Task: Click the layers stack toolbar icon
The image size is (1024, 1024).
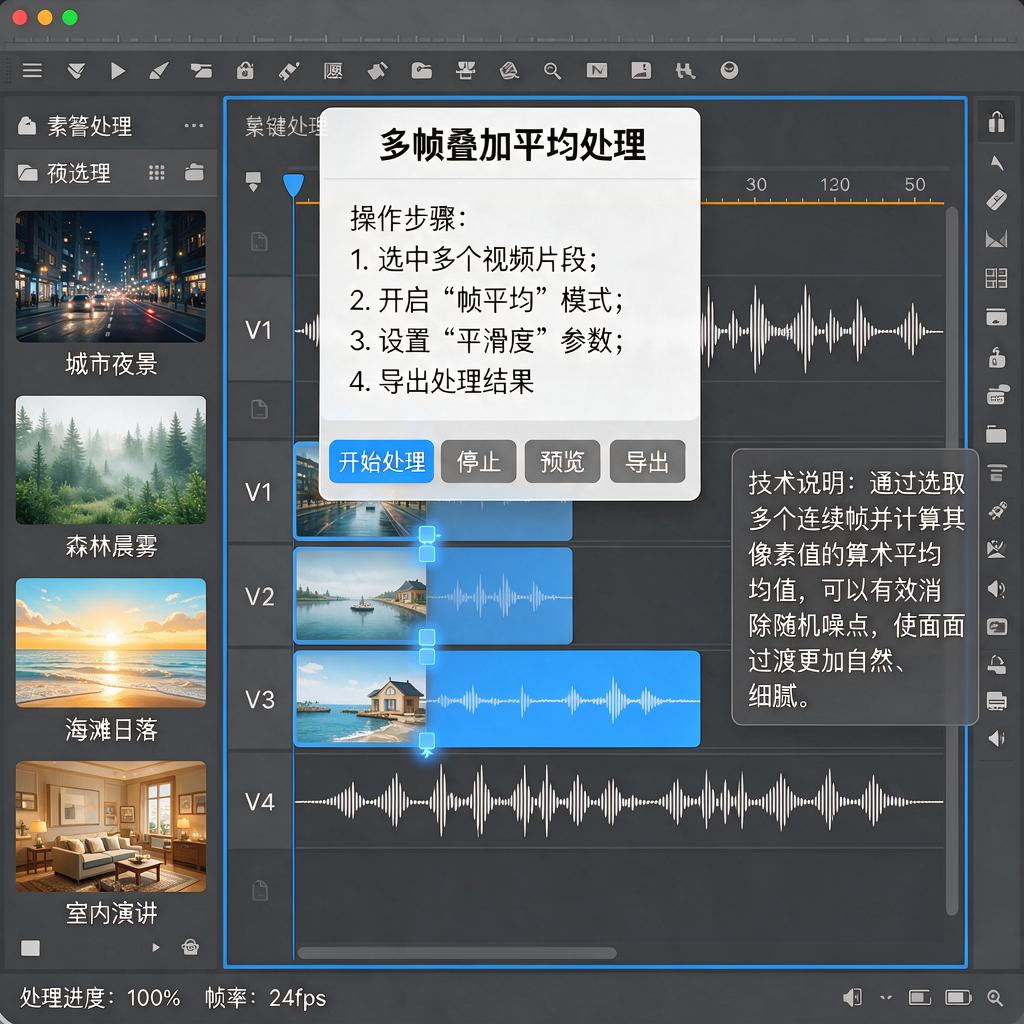Action: coord(509,71)
